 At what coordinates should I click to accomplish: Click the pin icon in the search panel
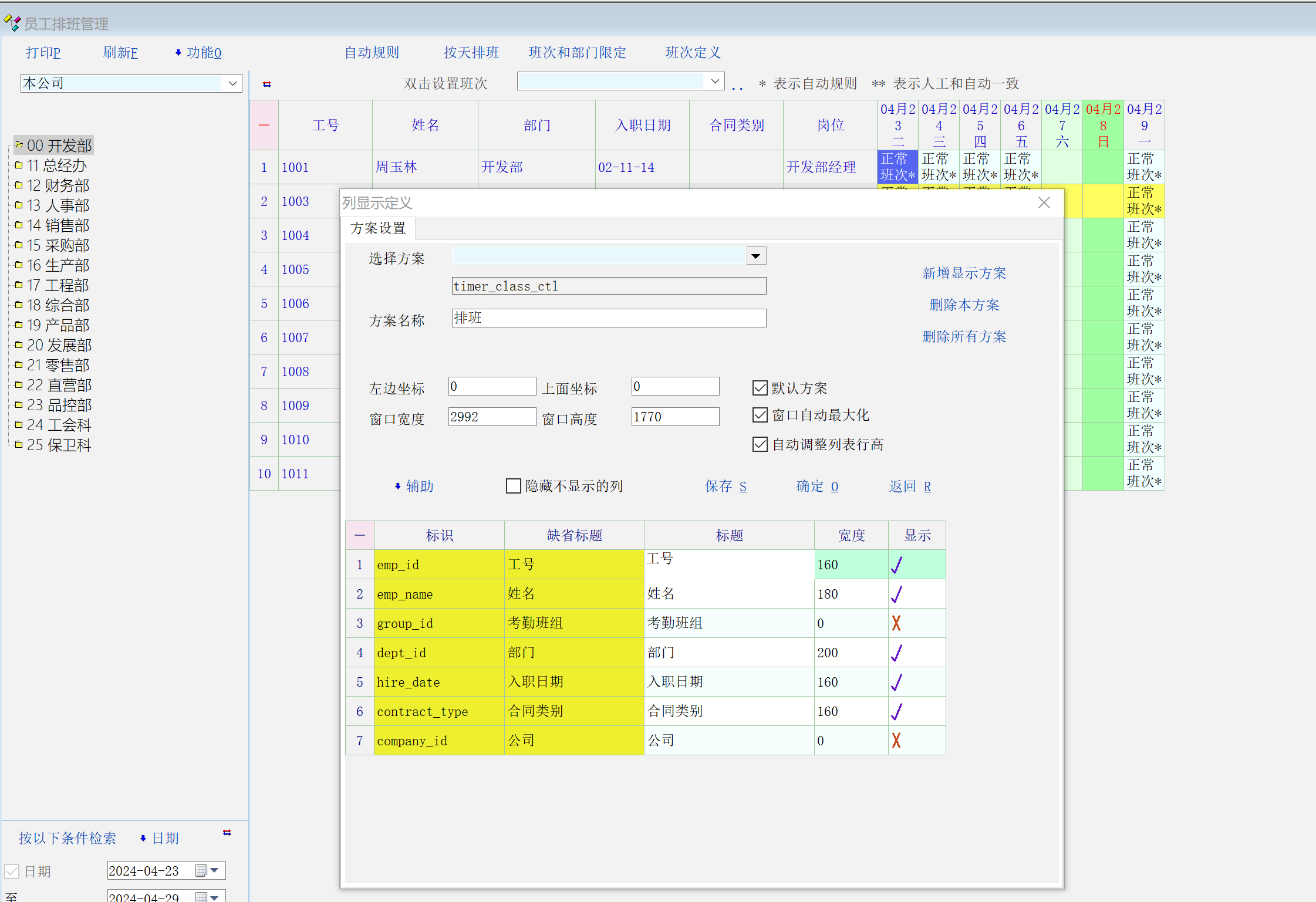(227, 832)
